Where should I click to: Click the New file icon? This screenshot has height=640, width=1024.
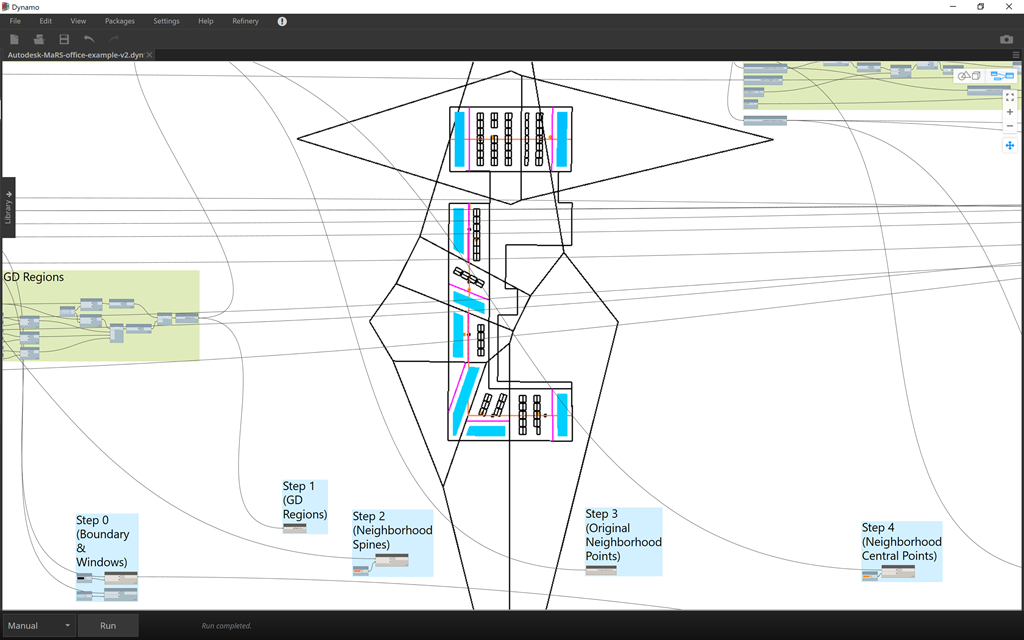[14, 39]
